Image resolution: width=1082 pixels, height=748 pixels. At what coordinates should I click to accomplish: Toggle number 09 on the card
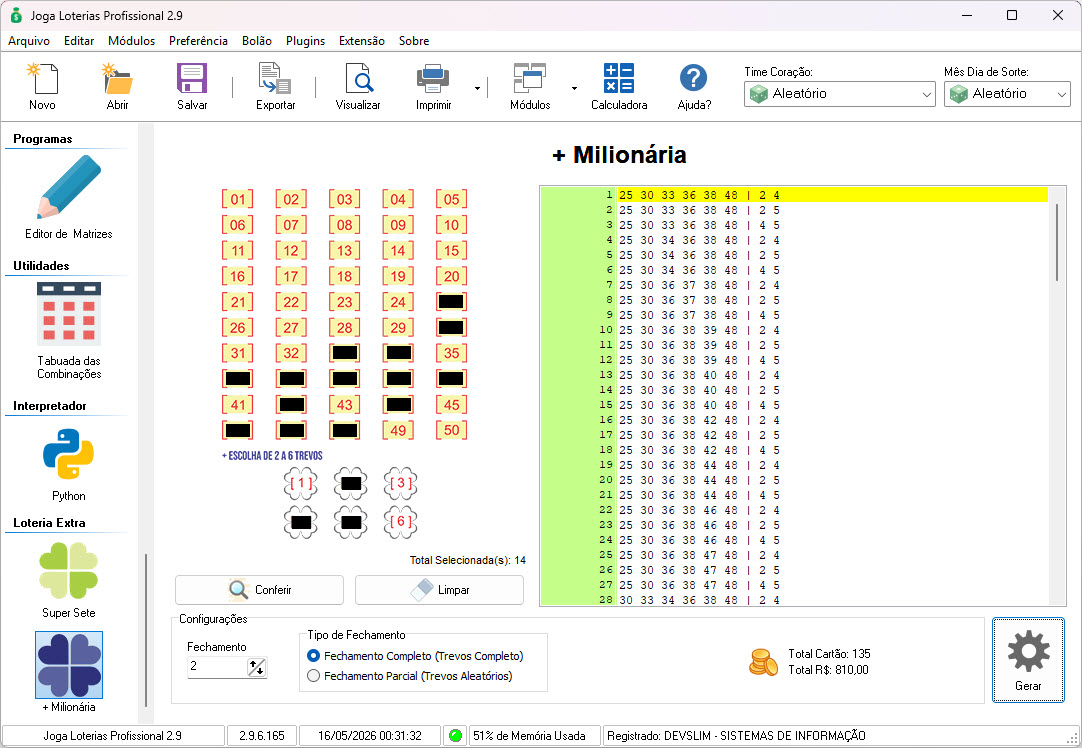tap(398, 225)
